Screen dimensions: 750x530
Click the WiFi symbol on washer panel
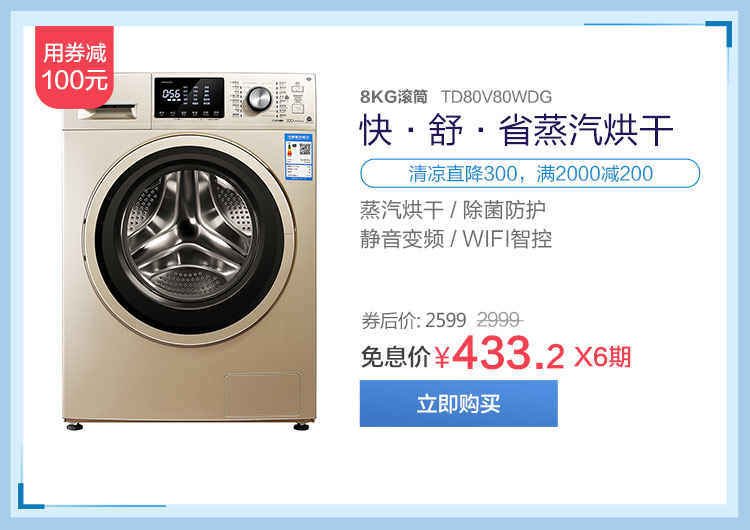(x=308, y=79)
